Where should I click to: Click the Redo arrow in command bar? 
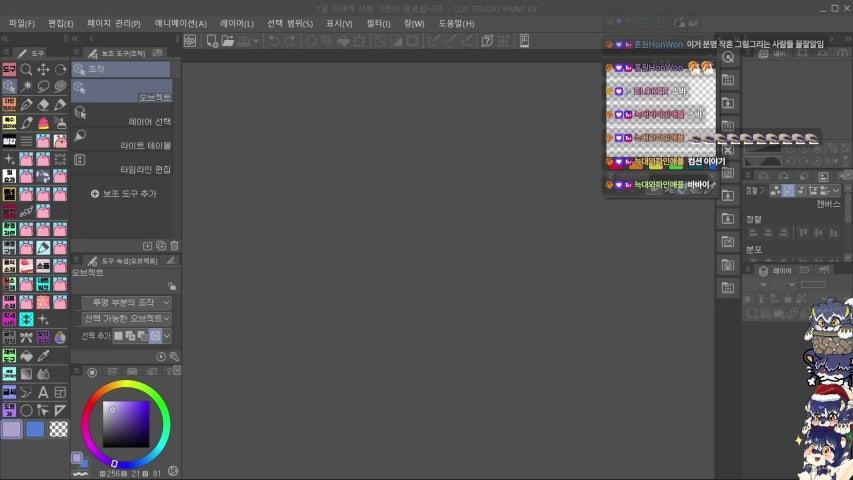click(x=290, y=41)
